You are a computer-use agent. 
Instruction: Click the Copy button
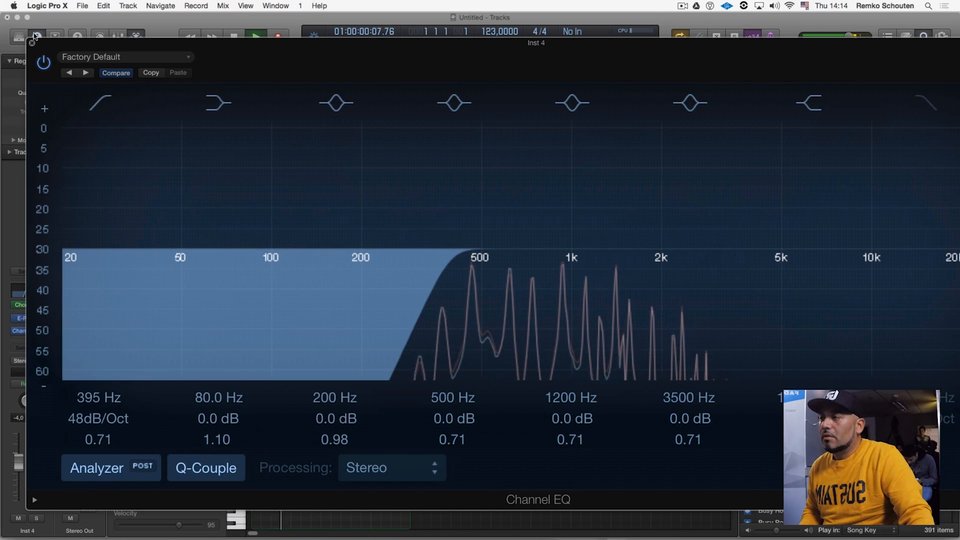[x=151, y=73]
